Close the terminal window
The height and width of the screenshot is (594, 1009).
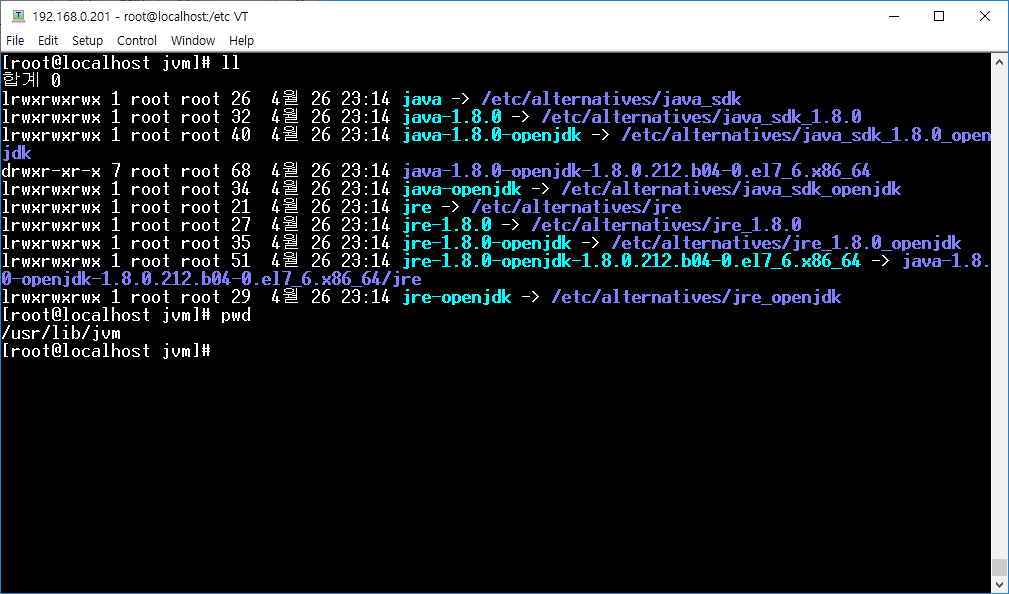(x=985, y=16)
